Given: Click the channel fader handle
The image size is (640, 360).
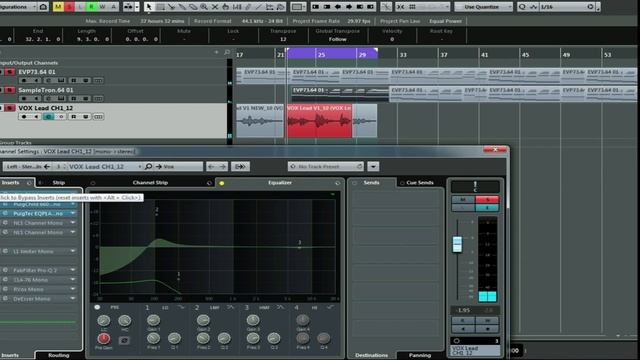Looking at the screenshot, I should click(x=457, y=244).
